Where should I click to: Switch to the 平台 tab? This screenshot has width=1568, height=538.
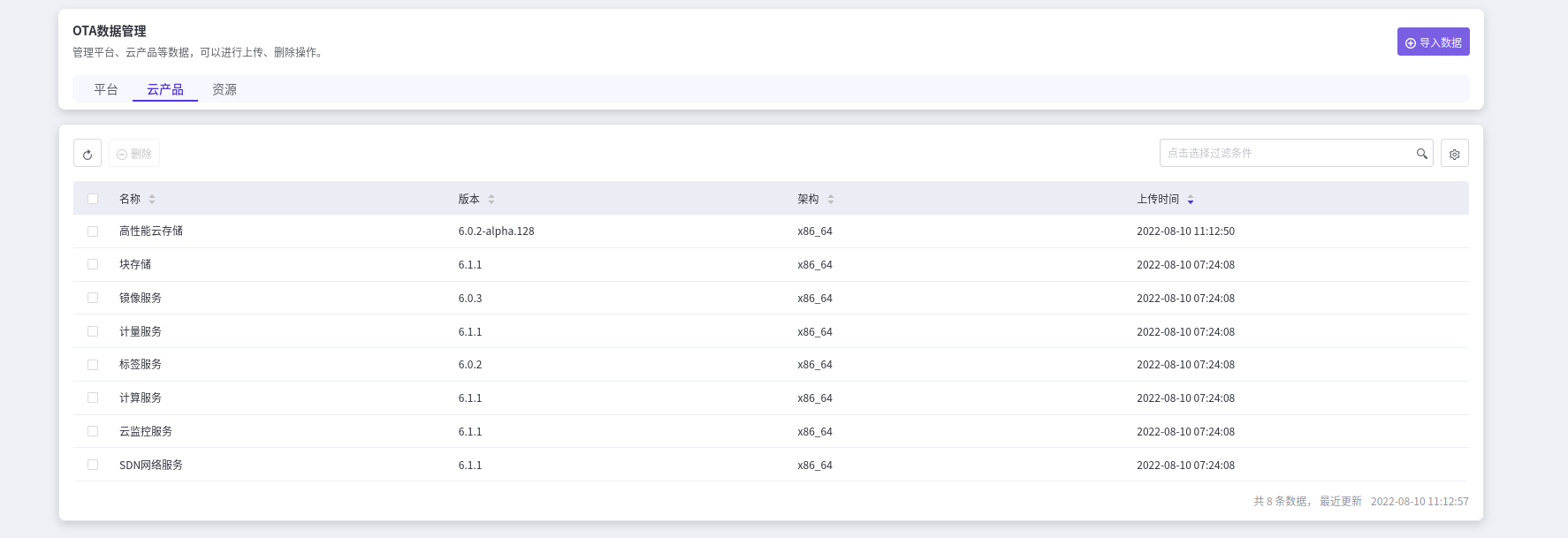tap(106, 89)
